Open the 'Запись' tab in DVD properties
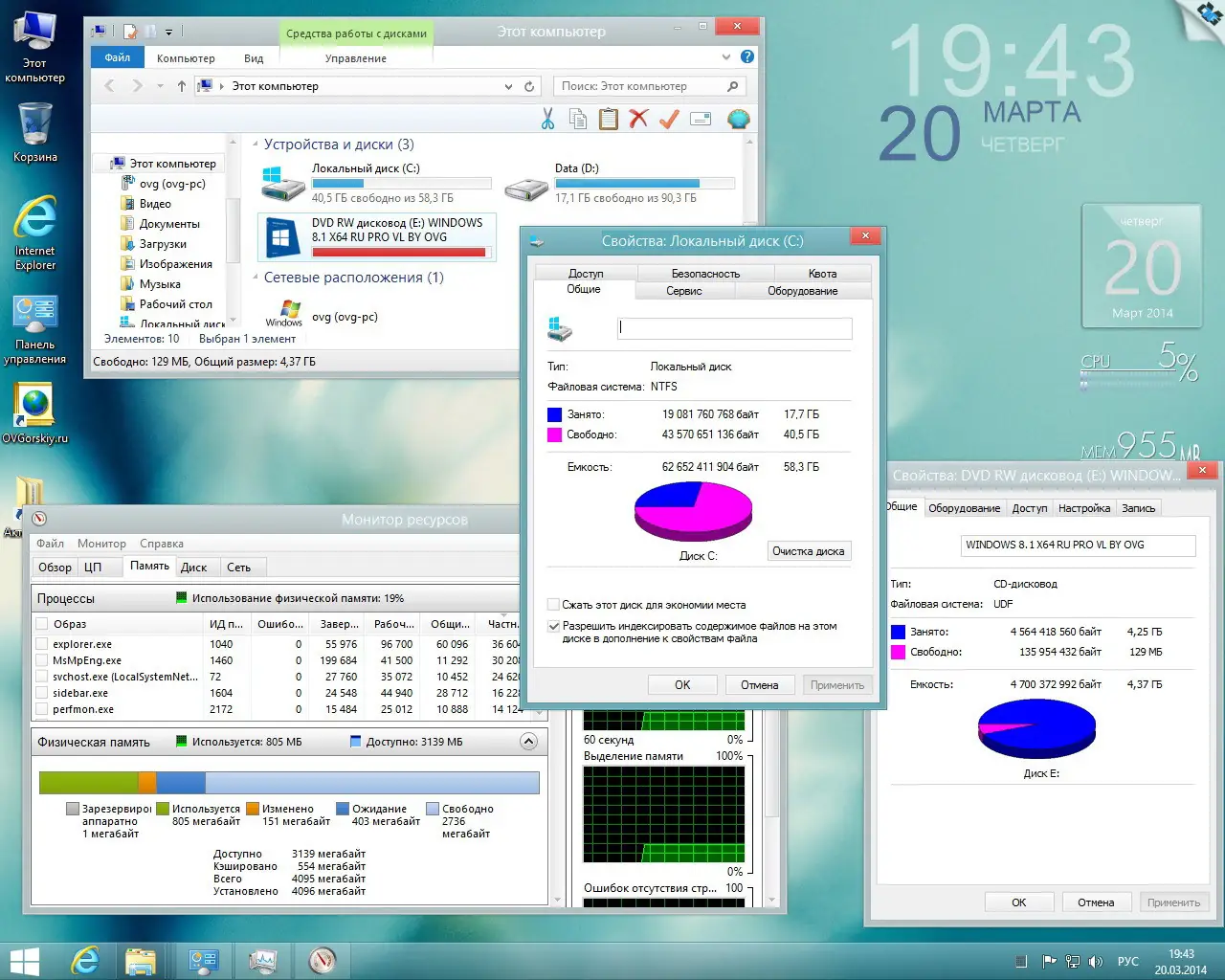The image size is (1225, 980). 1139,508
